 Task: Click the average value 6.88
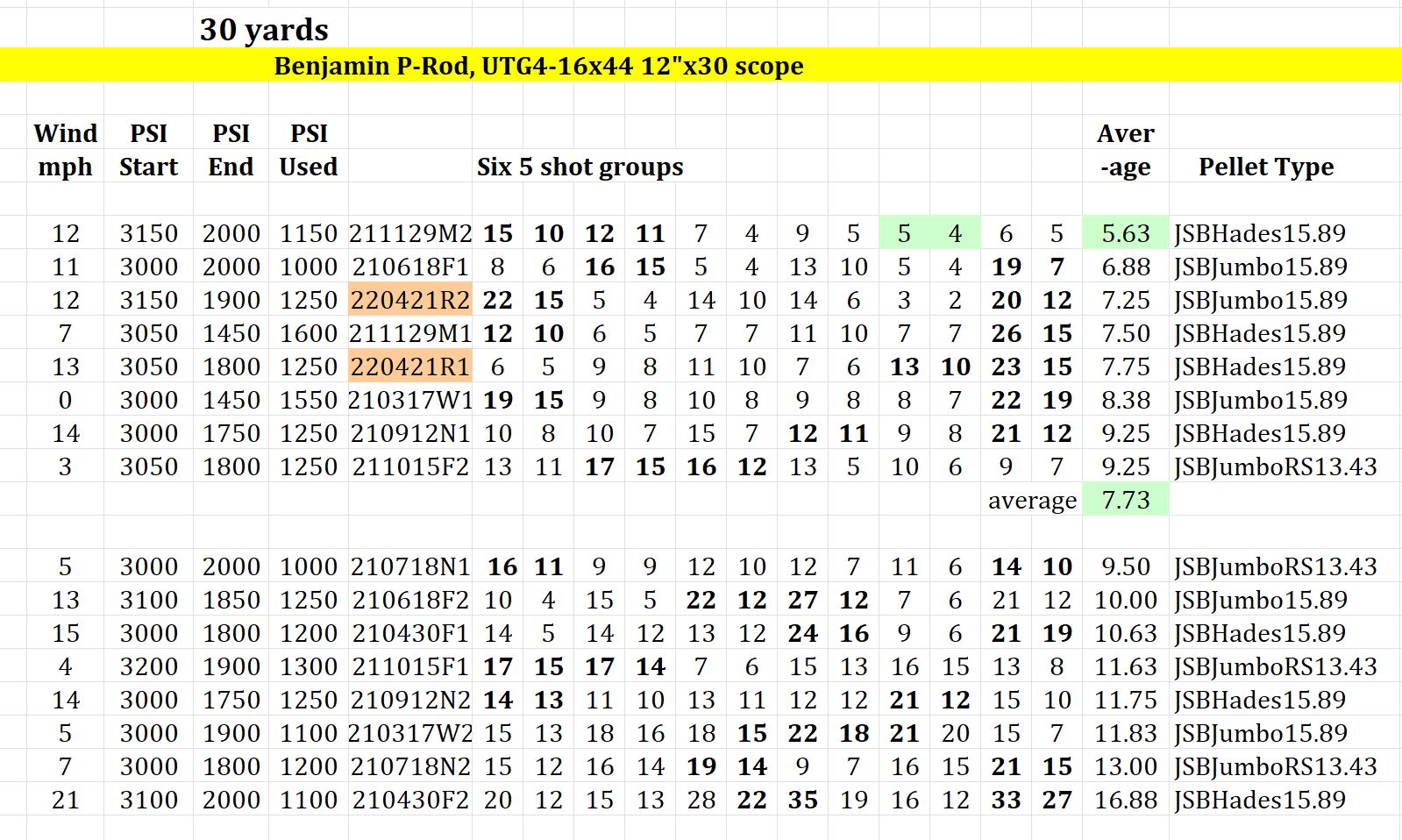[x=1126, y=267]
